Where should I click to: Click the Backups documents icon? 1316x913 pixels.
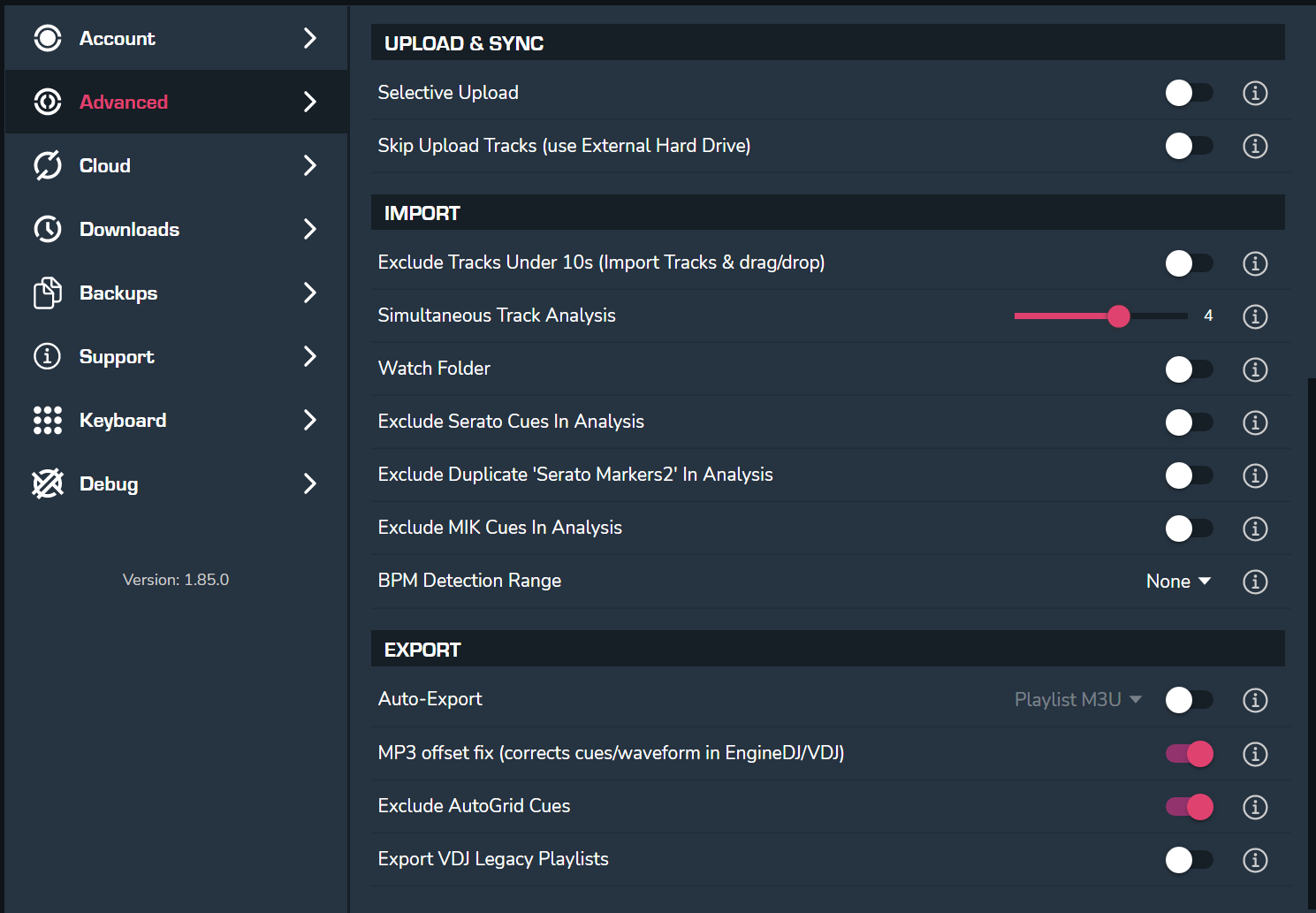[x=48, y=293]
